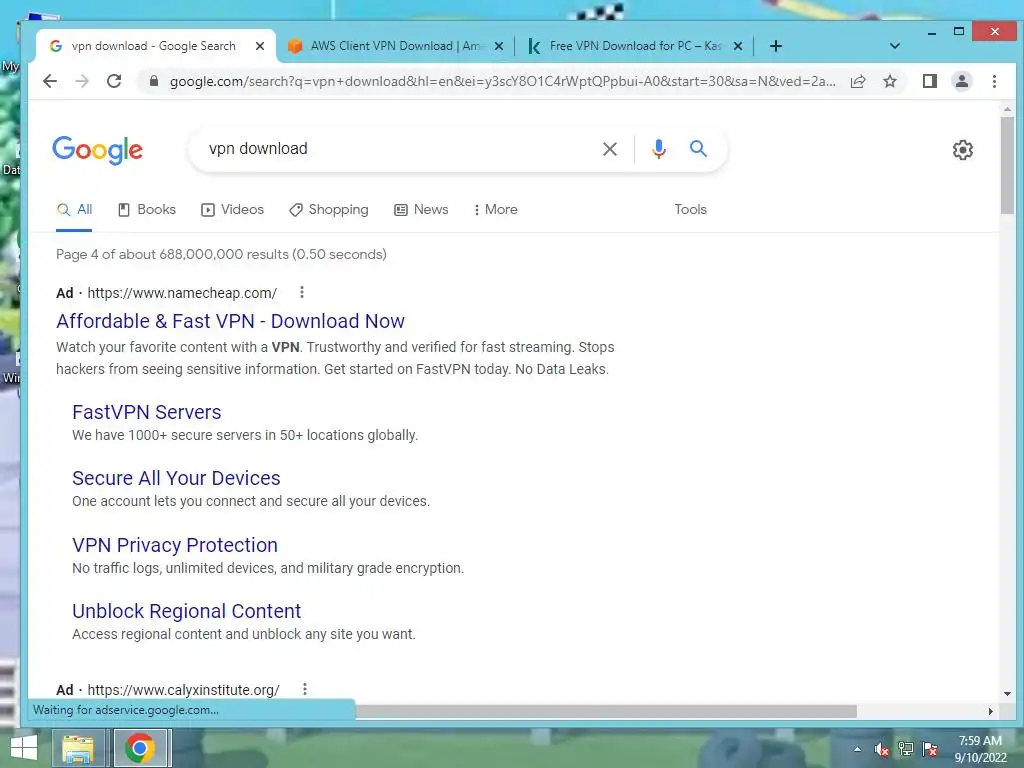The height and width of the screenshot is (768, 1024).
Task: Open Unblock Regional Content link
Action: (x=187, y=611)
